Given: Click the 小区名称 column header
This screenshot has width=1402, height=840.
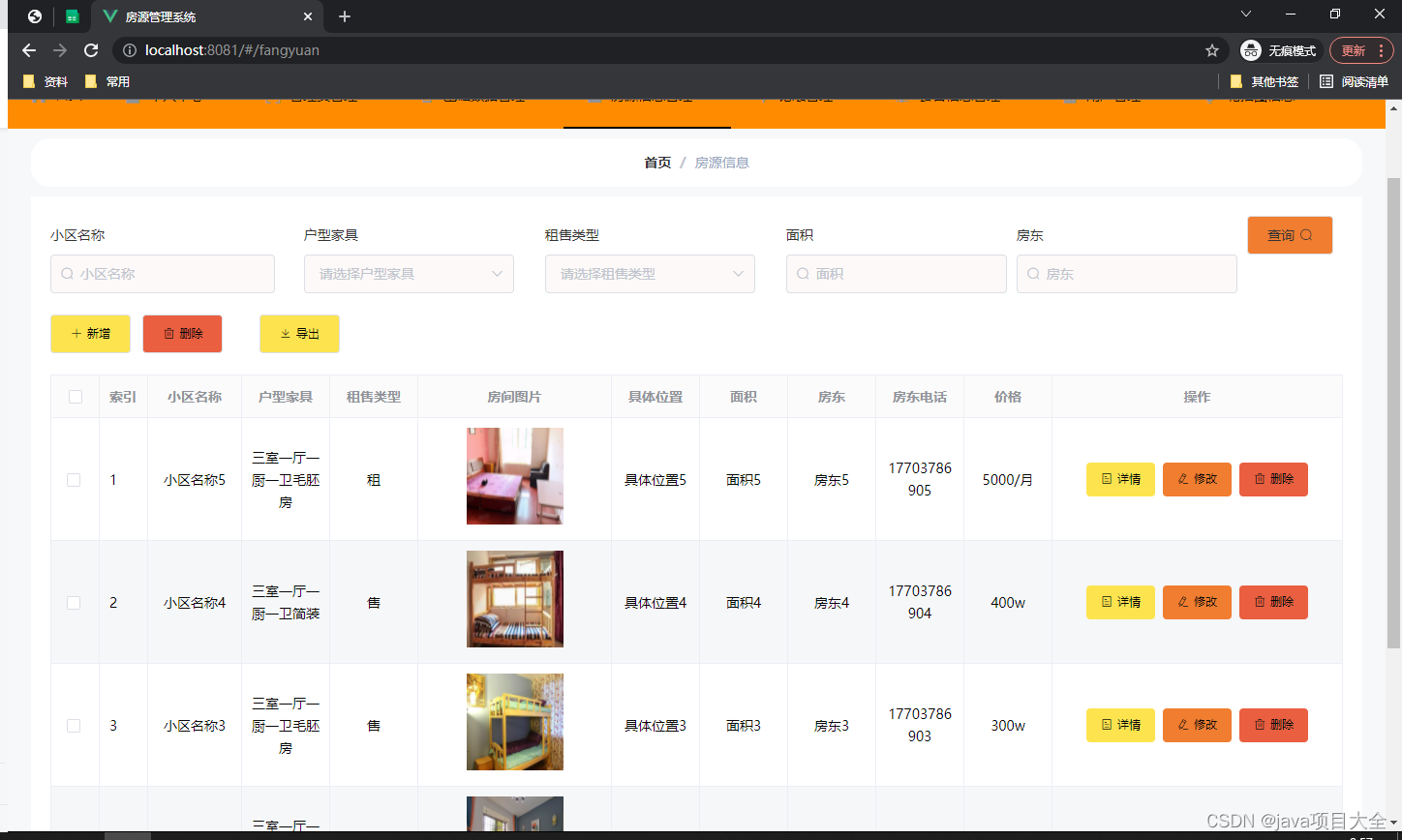Looking at the screenshot, I should pos(195,397).
